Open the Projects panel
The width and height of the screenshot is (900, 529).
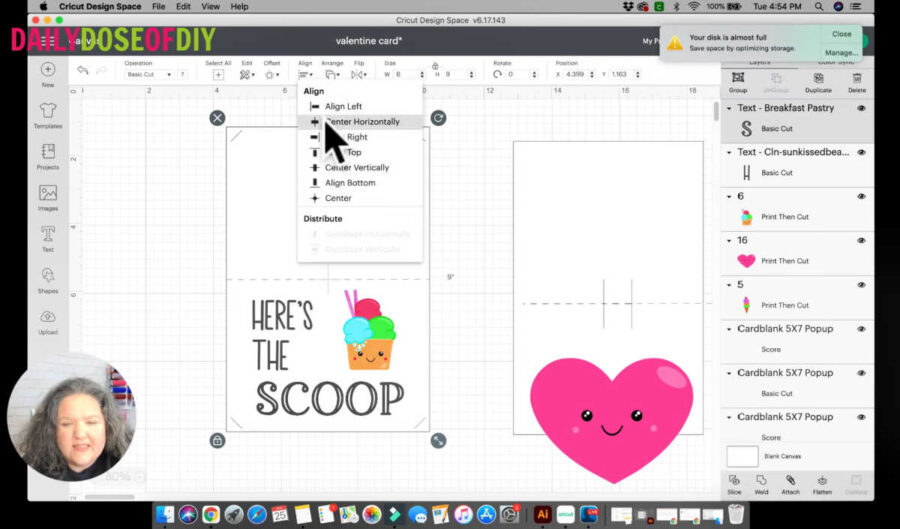(48, 151)
